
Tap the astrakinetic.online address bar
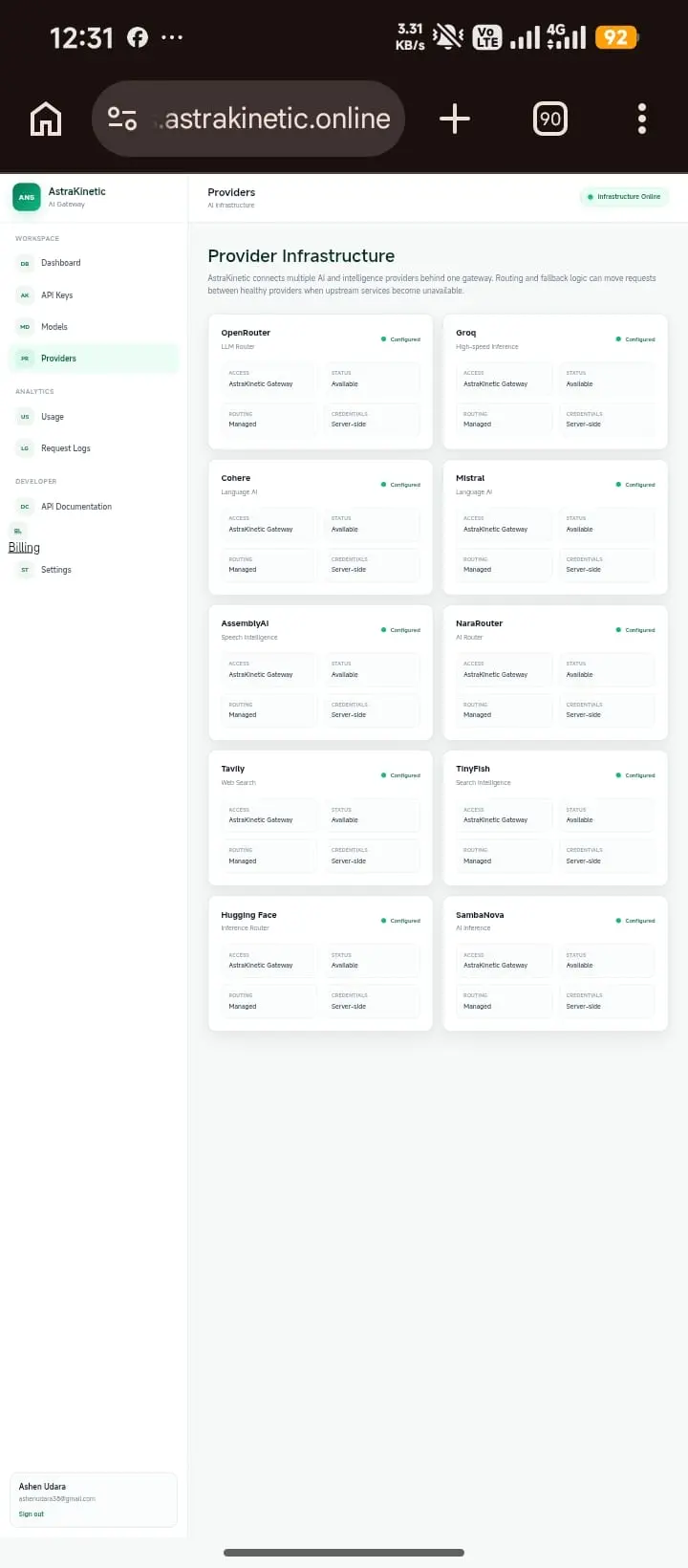tap(248, 119)
